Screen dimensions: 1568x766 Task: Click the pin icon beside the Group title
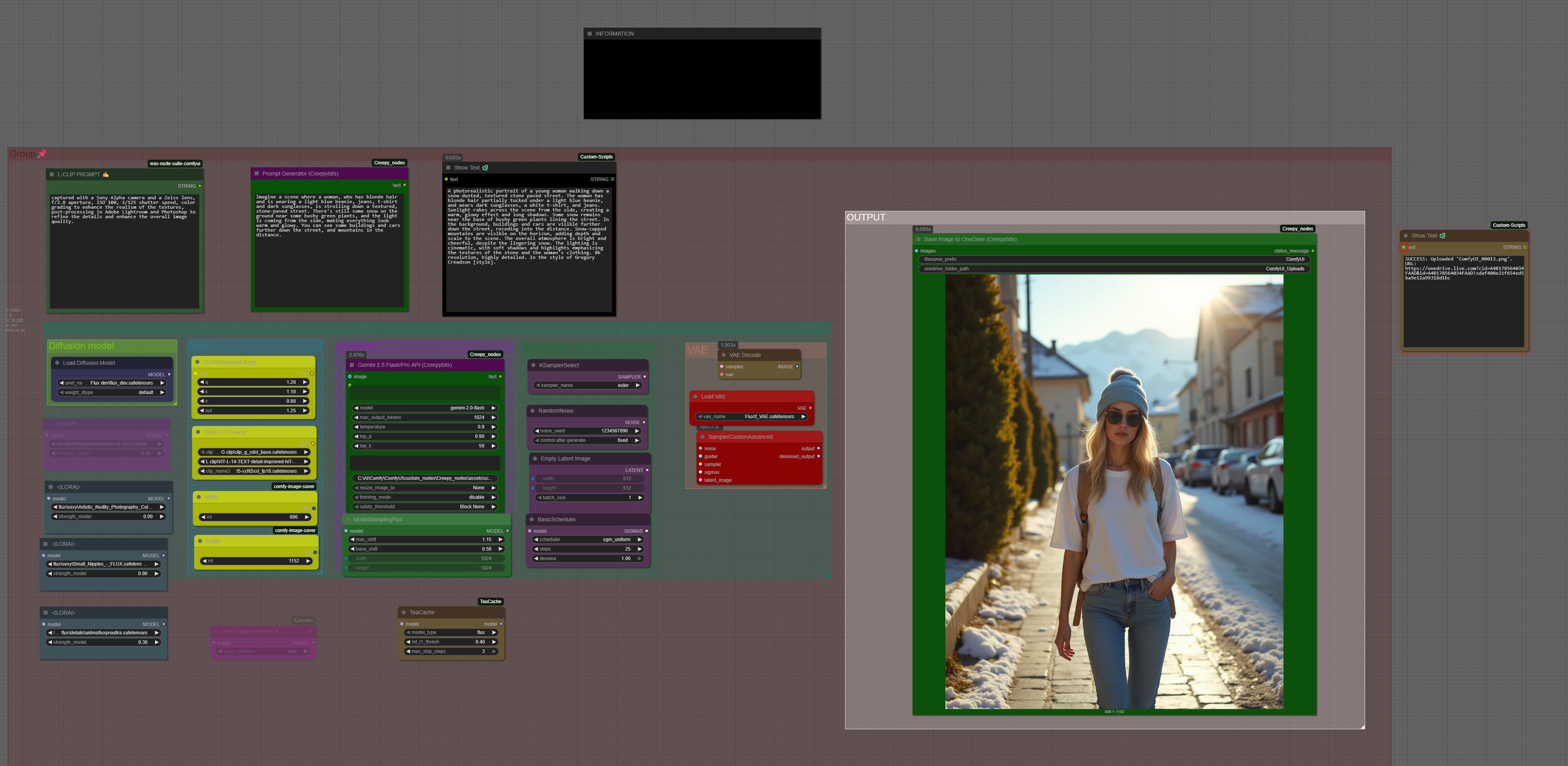(x=42, y=153)
